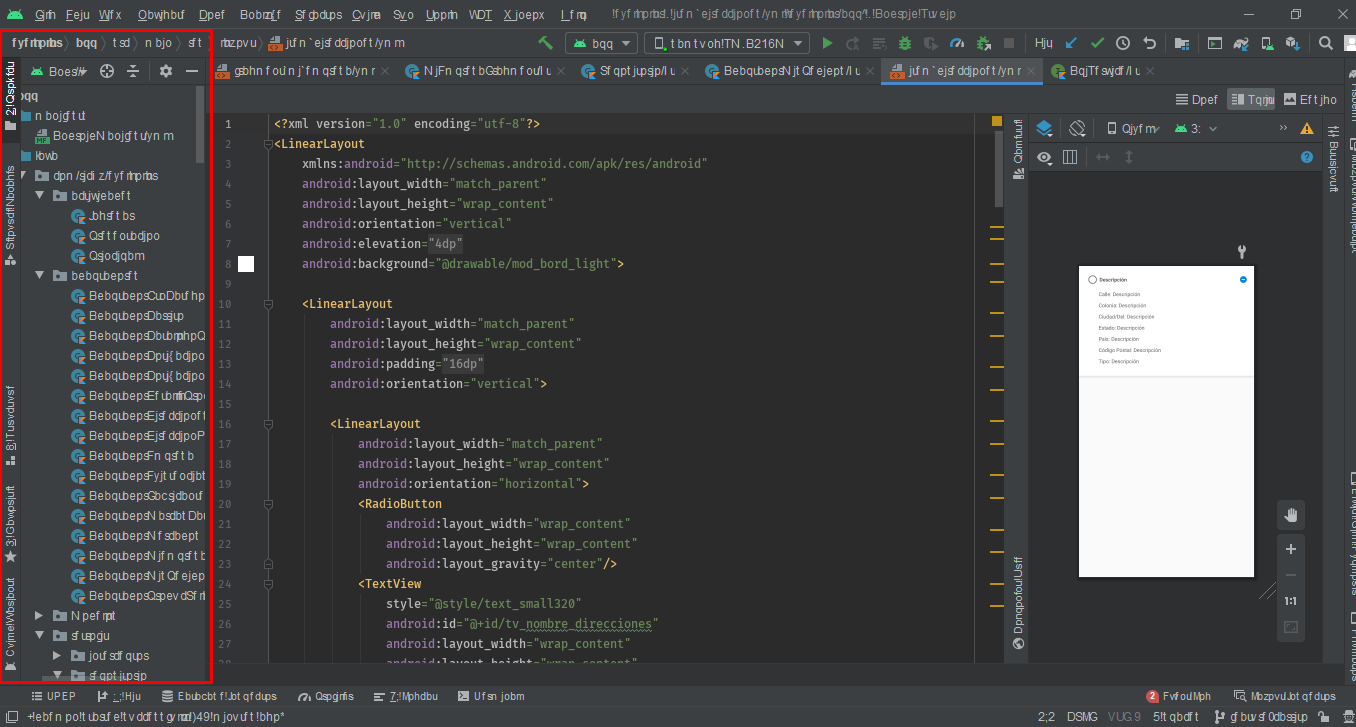Open the blue design surface layers dropdown

[x=1044, y=128]
